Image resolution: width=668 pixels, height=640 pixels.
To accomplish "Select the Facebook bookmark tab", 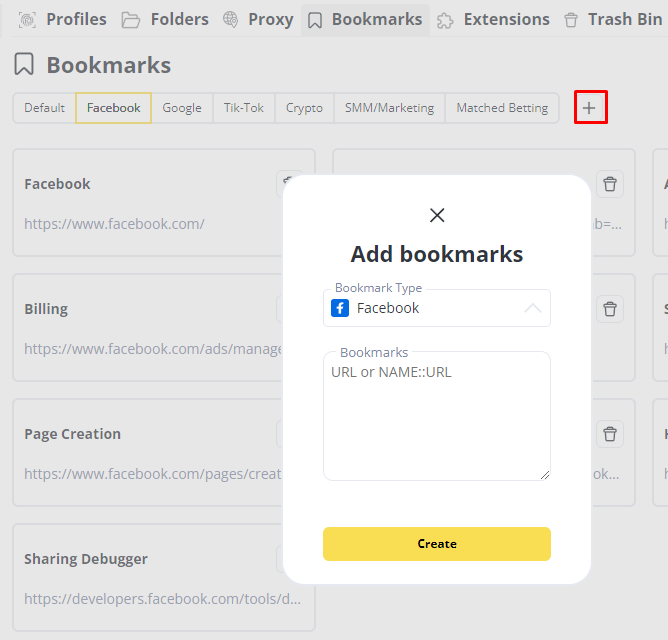I will click(x=113, y=108).
